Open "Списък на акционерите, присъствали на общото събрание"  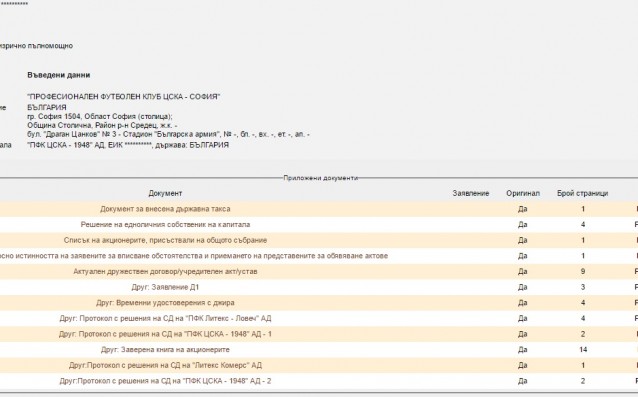tap(165, 240)
